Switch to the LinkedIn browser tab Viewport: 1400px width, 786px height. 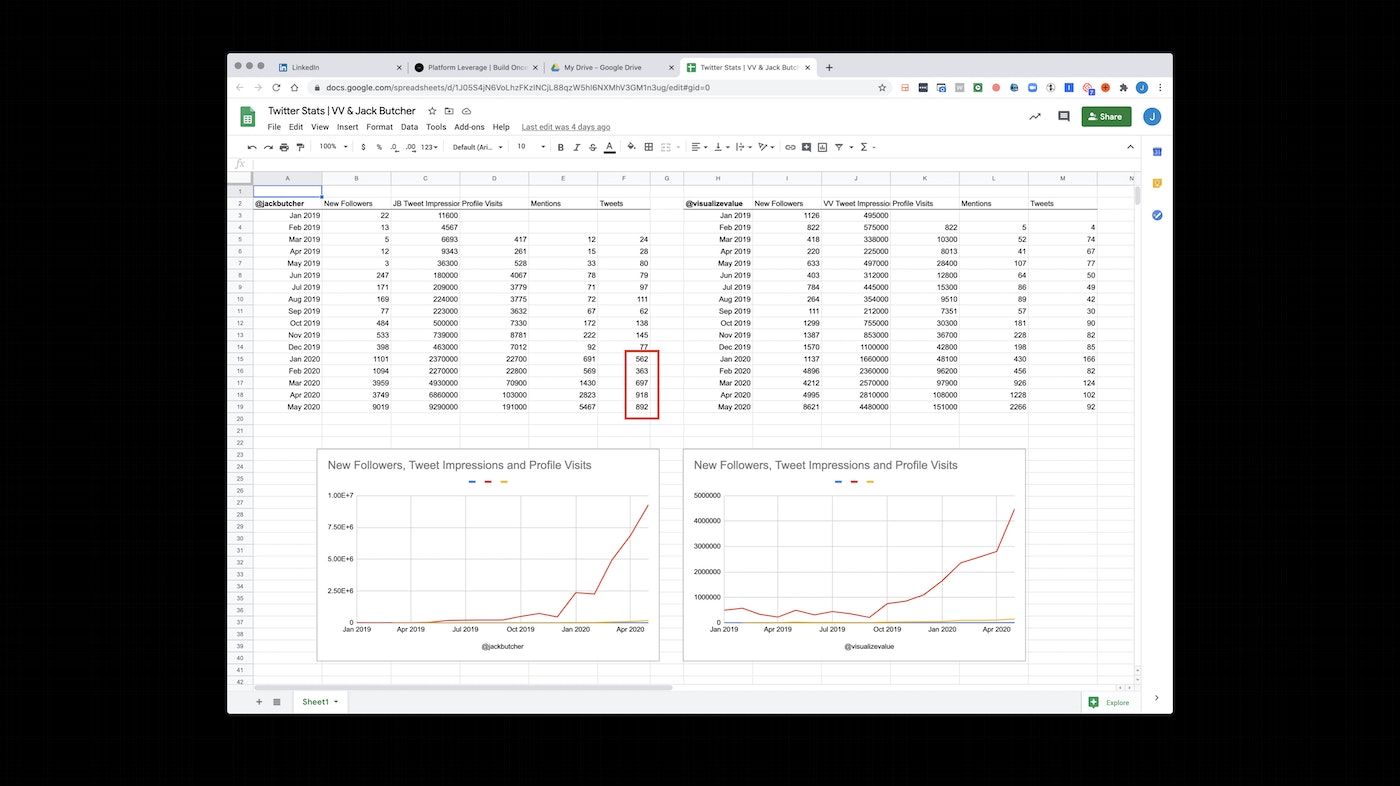click(338, 67)
